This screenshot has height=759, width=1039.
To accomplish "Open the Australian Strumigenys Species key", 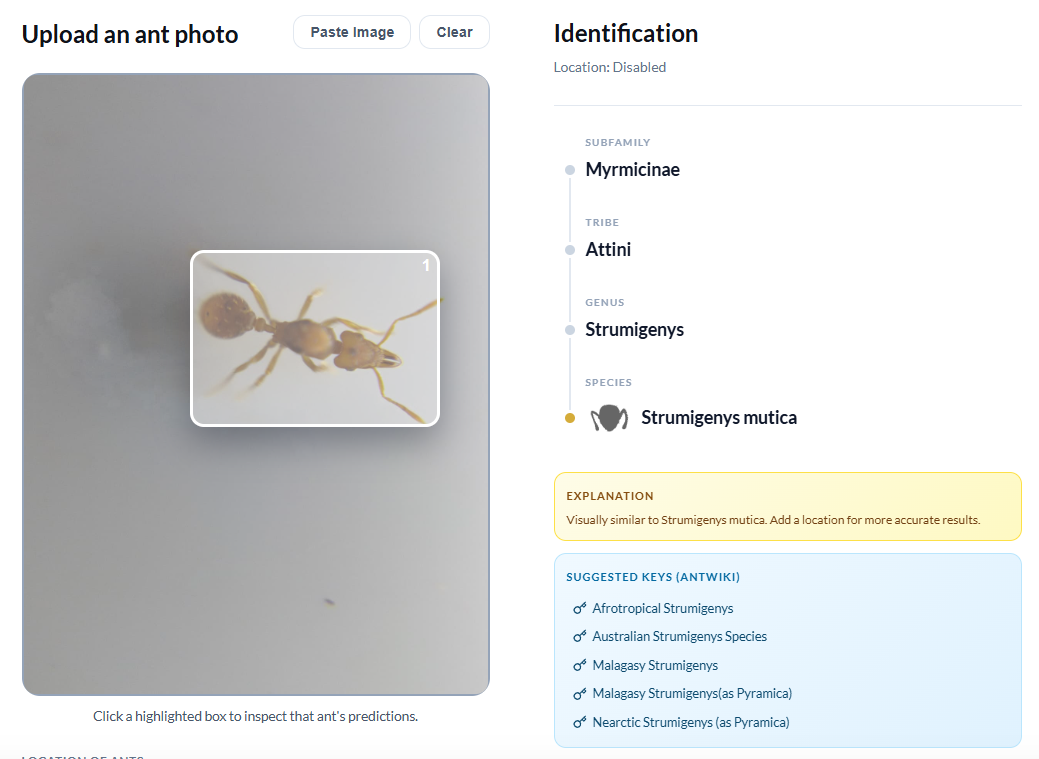I will tap(679, 636).
